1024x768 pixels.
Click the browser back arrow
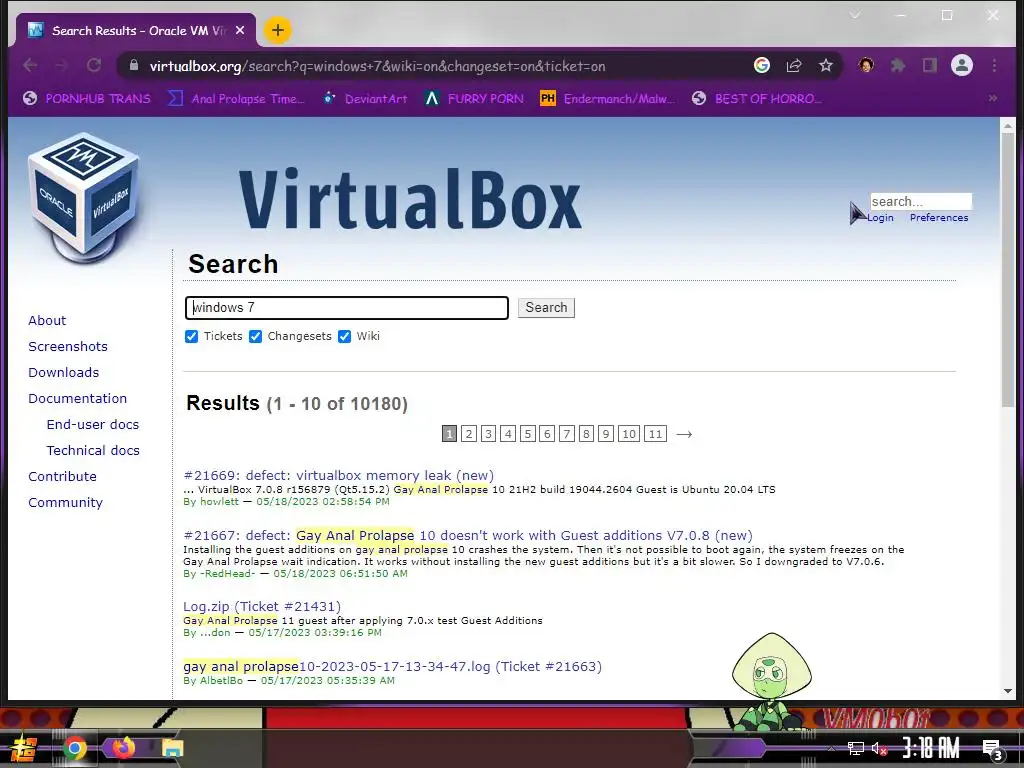(x=30, y=65)
